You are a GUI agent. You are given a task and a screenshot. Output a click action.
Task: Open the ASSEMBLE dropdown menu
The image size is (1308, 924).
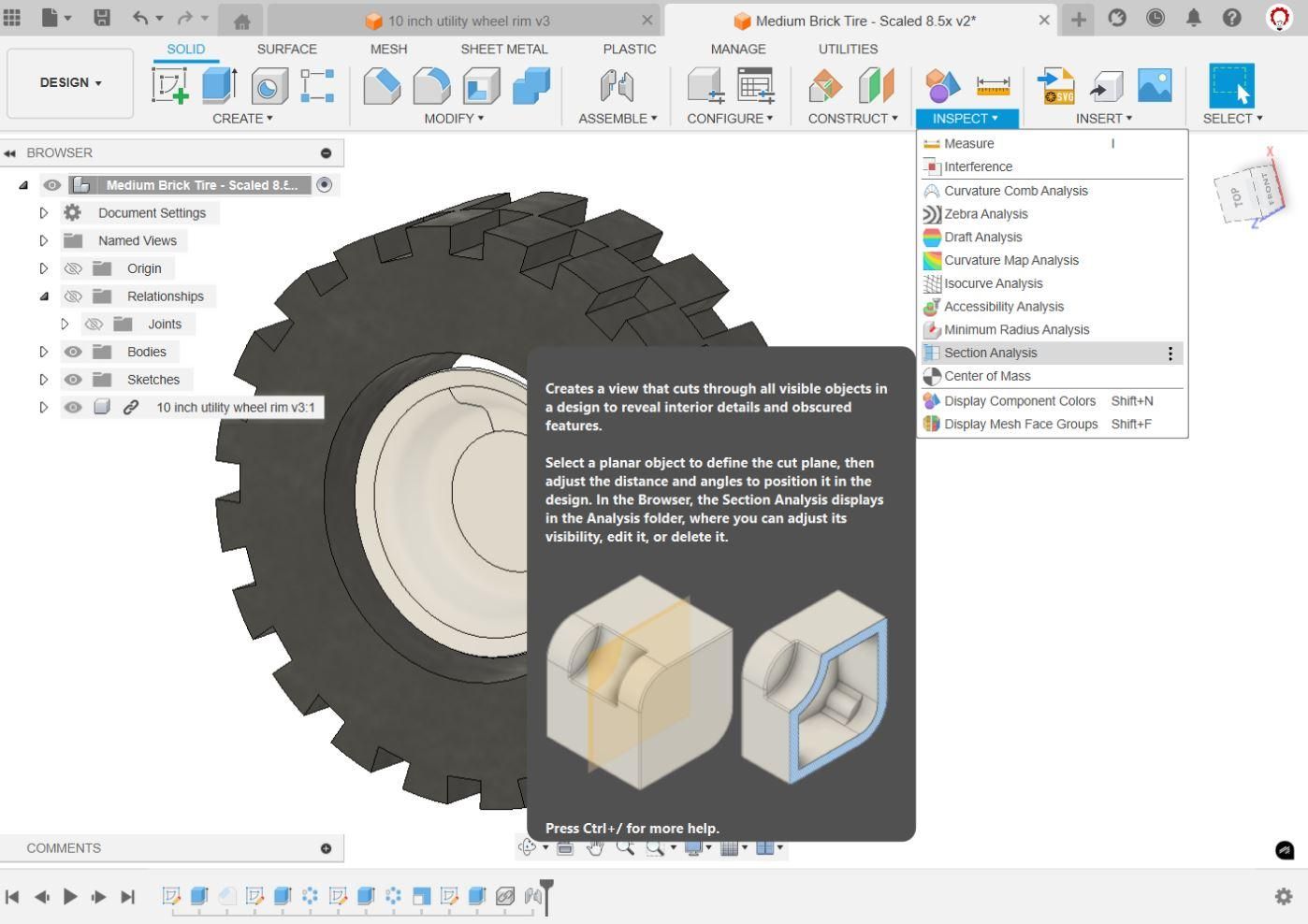click(x=618, y=119)
